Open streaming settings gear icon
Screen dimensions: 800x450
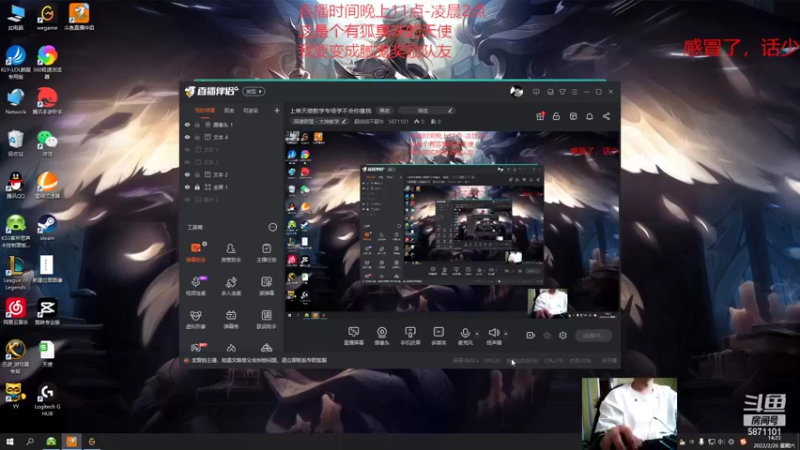tap(563, 335)
